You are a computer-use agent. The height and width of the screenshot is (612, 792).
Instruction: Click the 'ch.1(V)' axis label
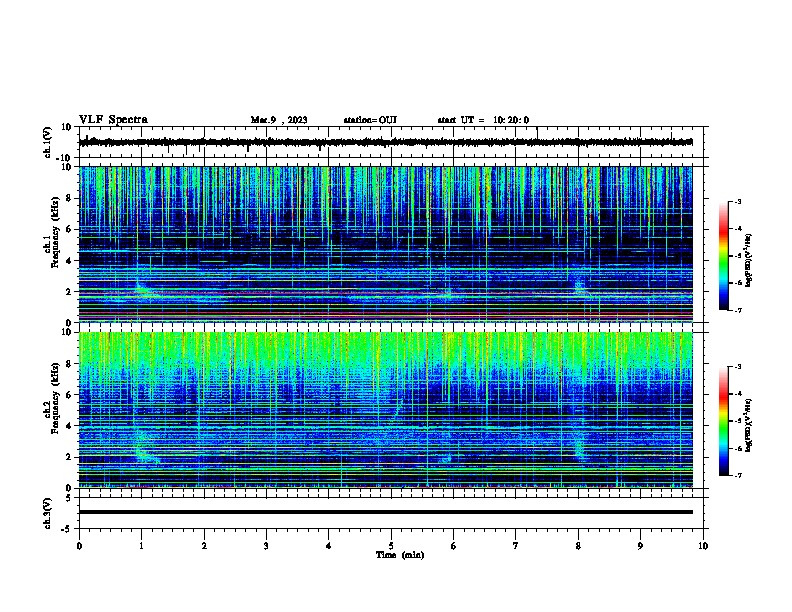[48, 142]
